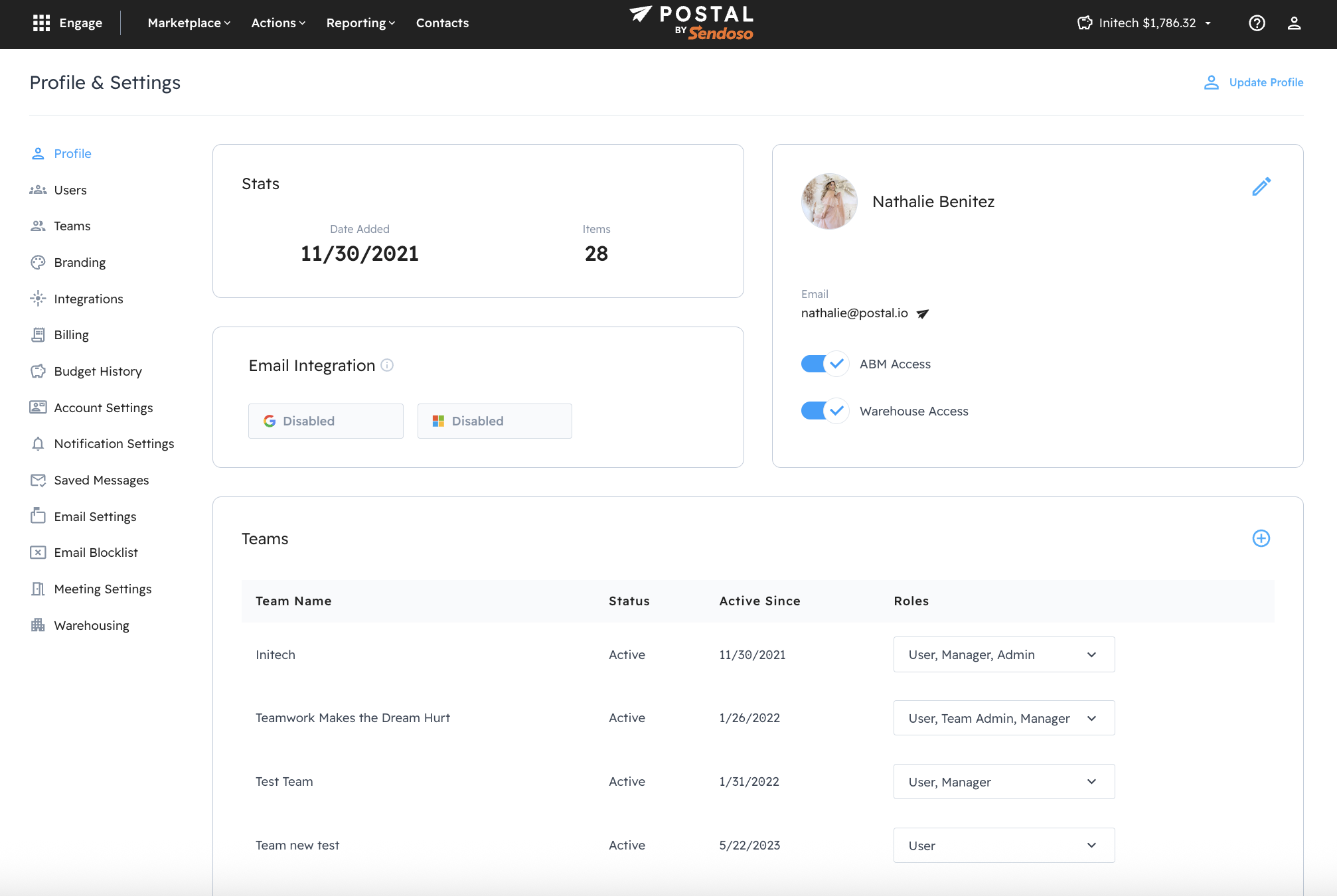Image resolution: width=1337 pixels, height=896 pixels.
Task: Click the Branding palette icon in sidebar
Action: 38,262
